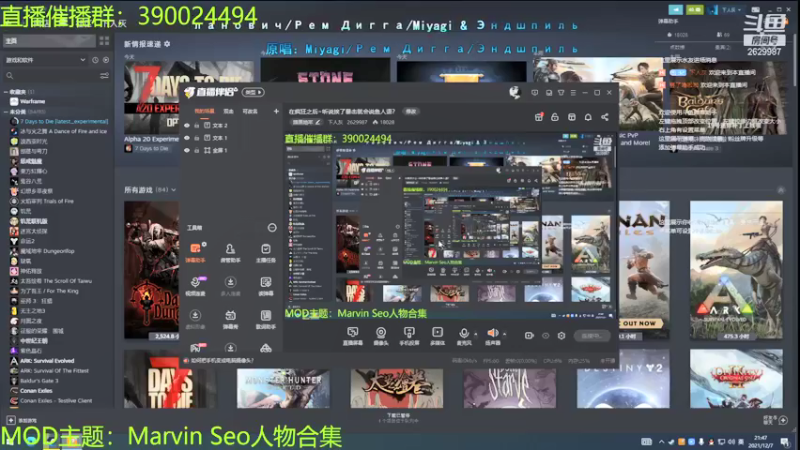The image size is (800, 450).
Task: Click the grid view icon in the Steam sidebar
Action: click(104, 41)
